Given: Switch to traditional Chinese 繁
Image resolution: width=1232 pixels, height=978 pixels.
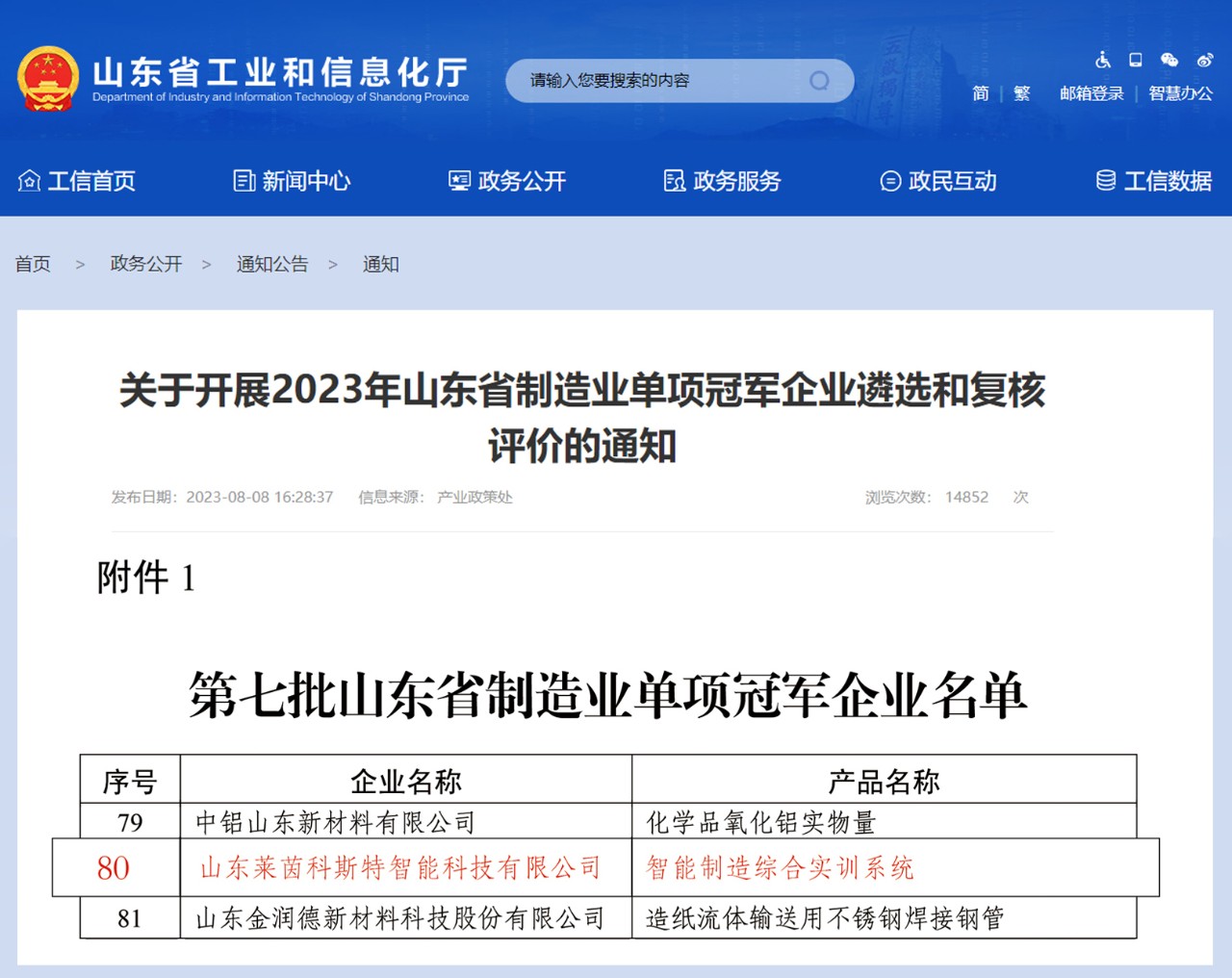Looking at the screenshot, I should click(1022, 93).
